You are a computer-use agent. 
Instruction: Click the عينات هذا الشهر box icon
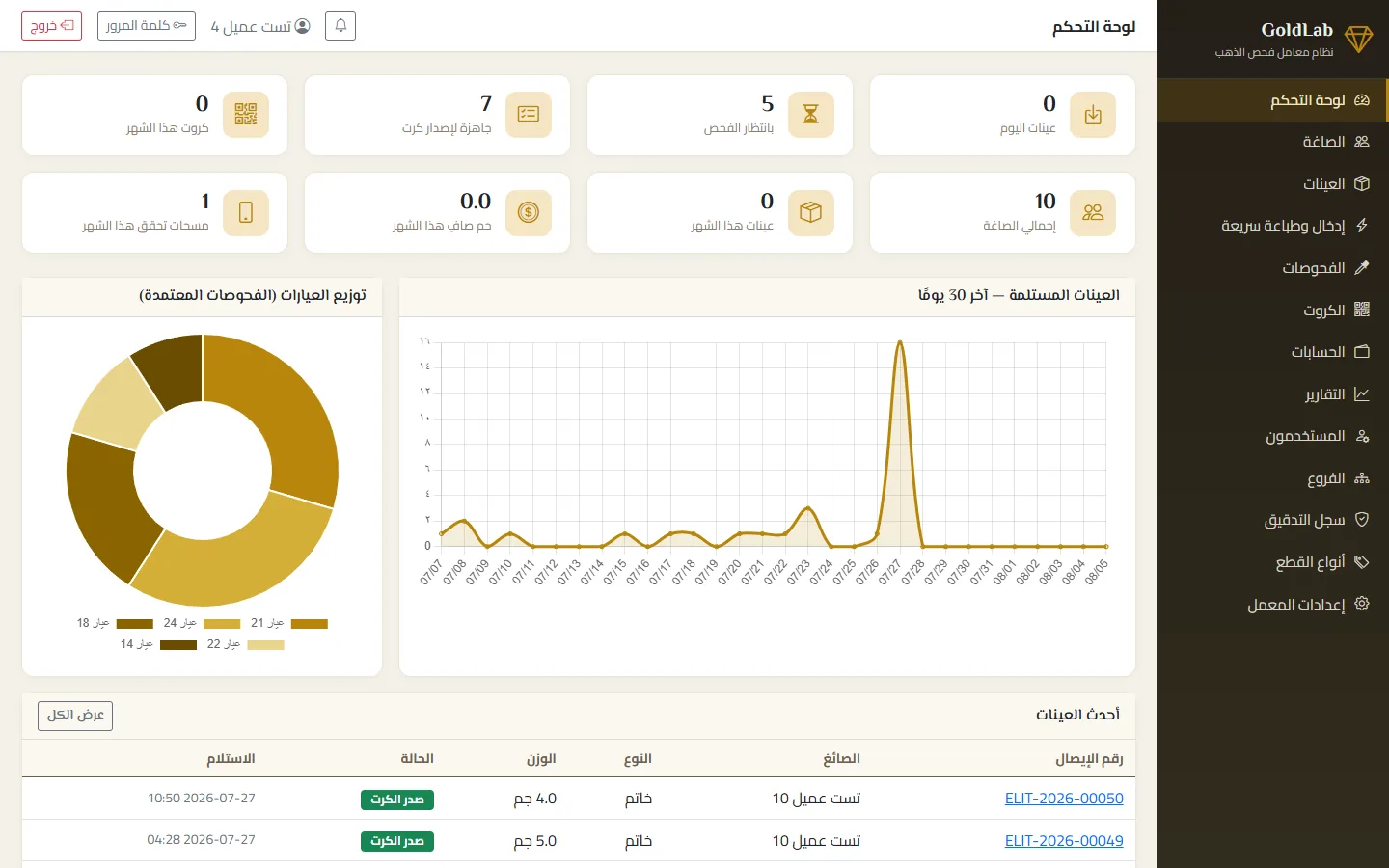810,212
